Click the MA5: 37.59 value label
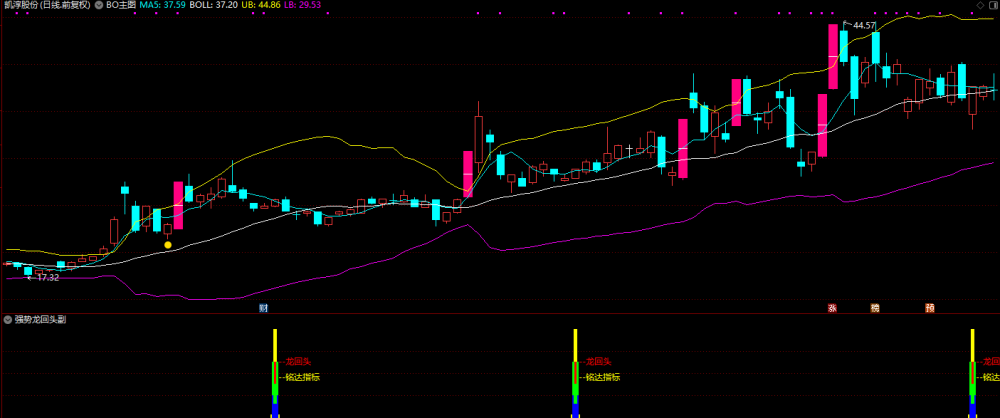 tap(161, 4)
